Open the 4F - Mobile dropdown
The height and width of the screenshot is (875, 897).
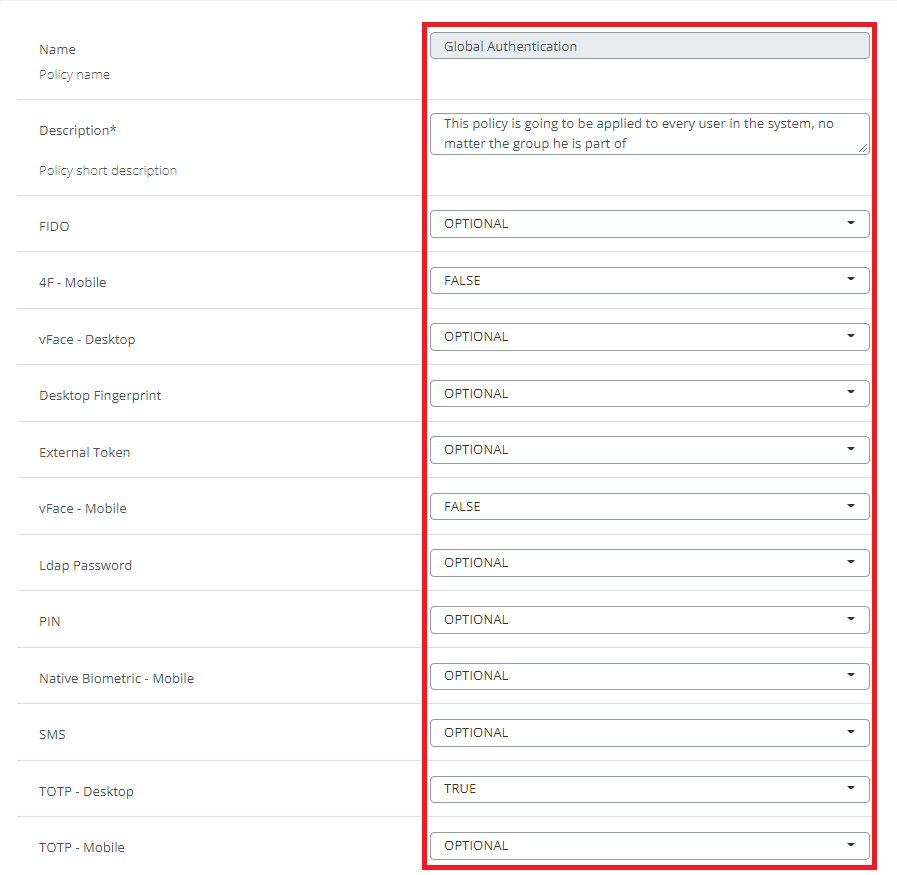pos(649,281)
